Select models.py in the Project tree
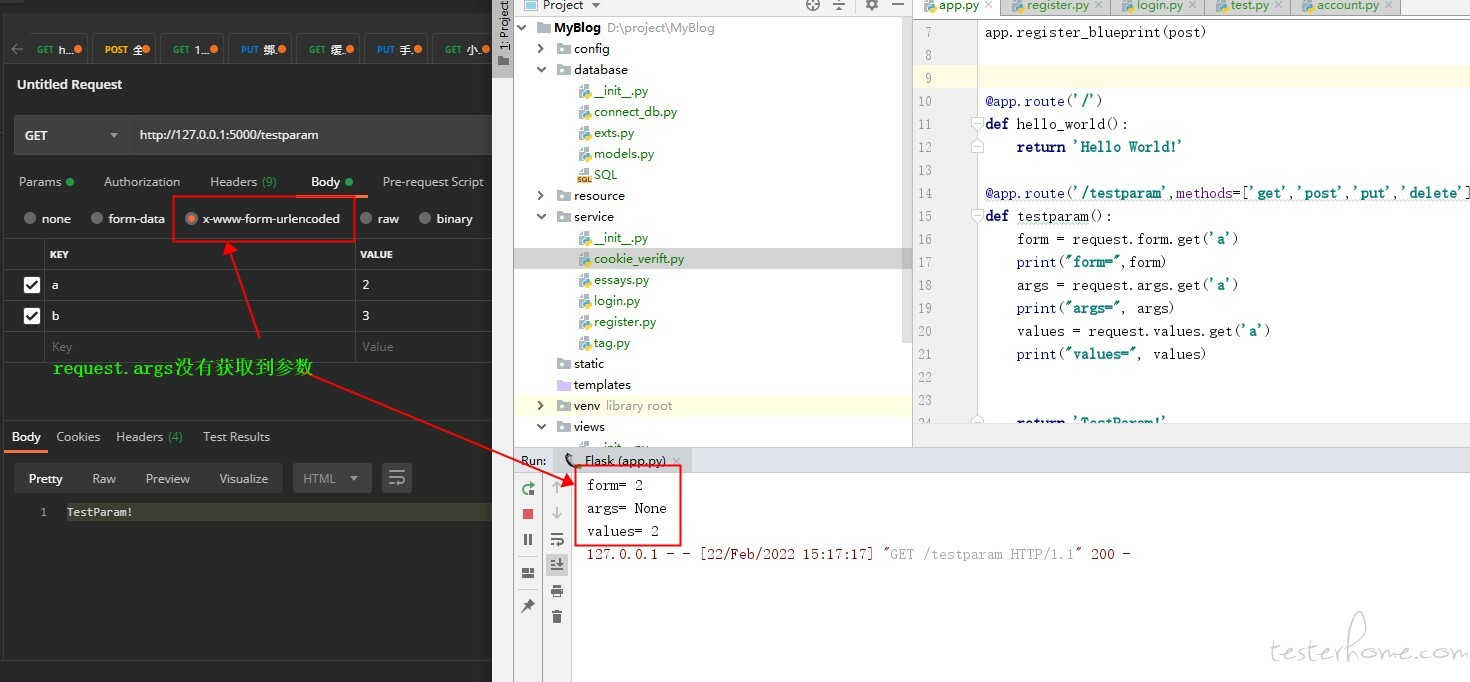Image resolution: width=1470 pixels, height=682 pixels. (623, 154)
